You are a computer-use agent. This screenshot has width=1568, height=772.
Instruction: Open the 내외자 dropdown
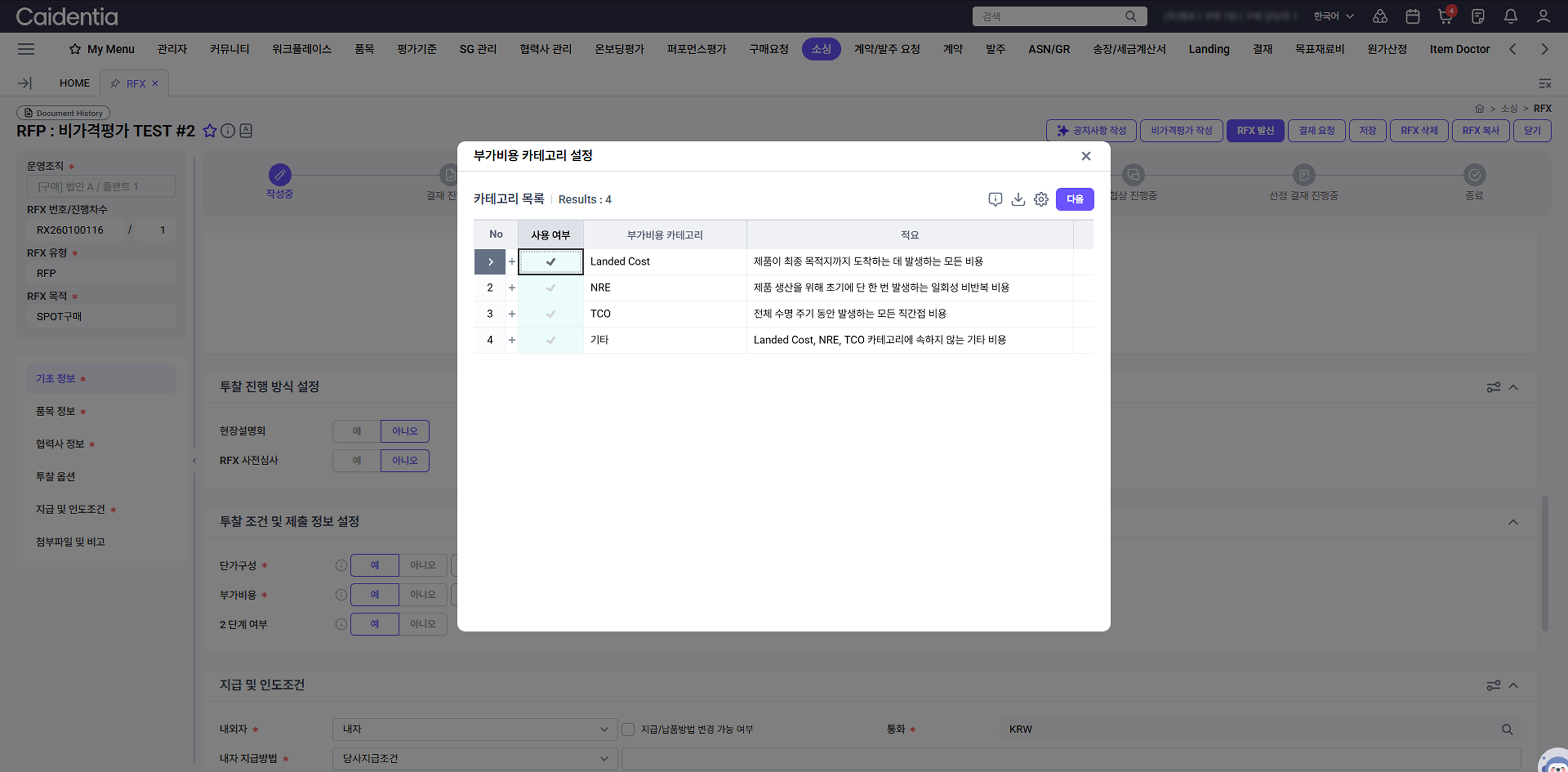pos(474,730)
